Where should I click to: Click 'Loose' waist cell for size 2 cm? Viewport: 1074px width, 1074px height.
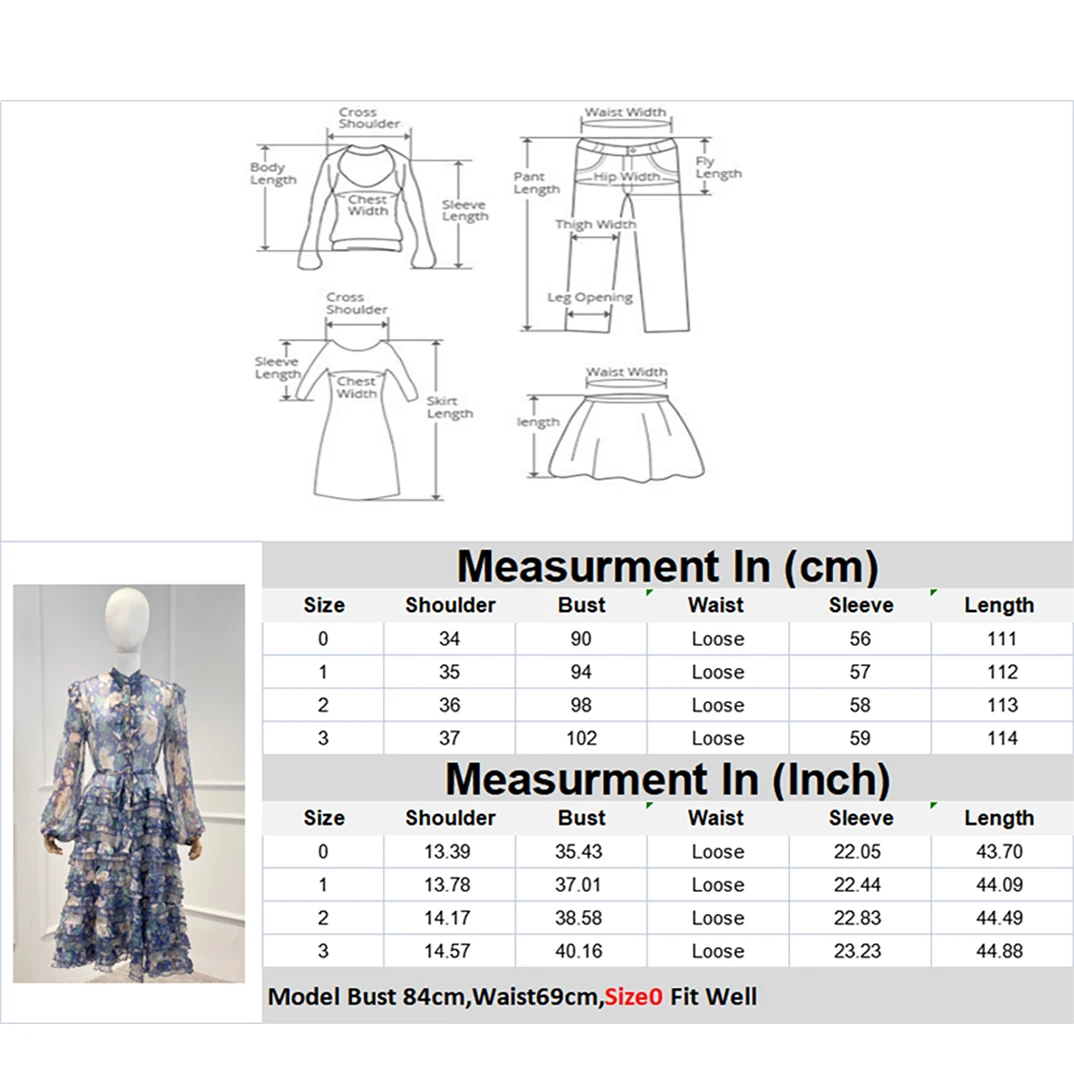click(x=718, y=705)
